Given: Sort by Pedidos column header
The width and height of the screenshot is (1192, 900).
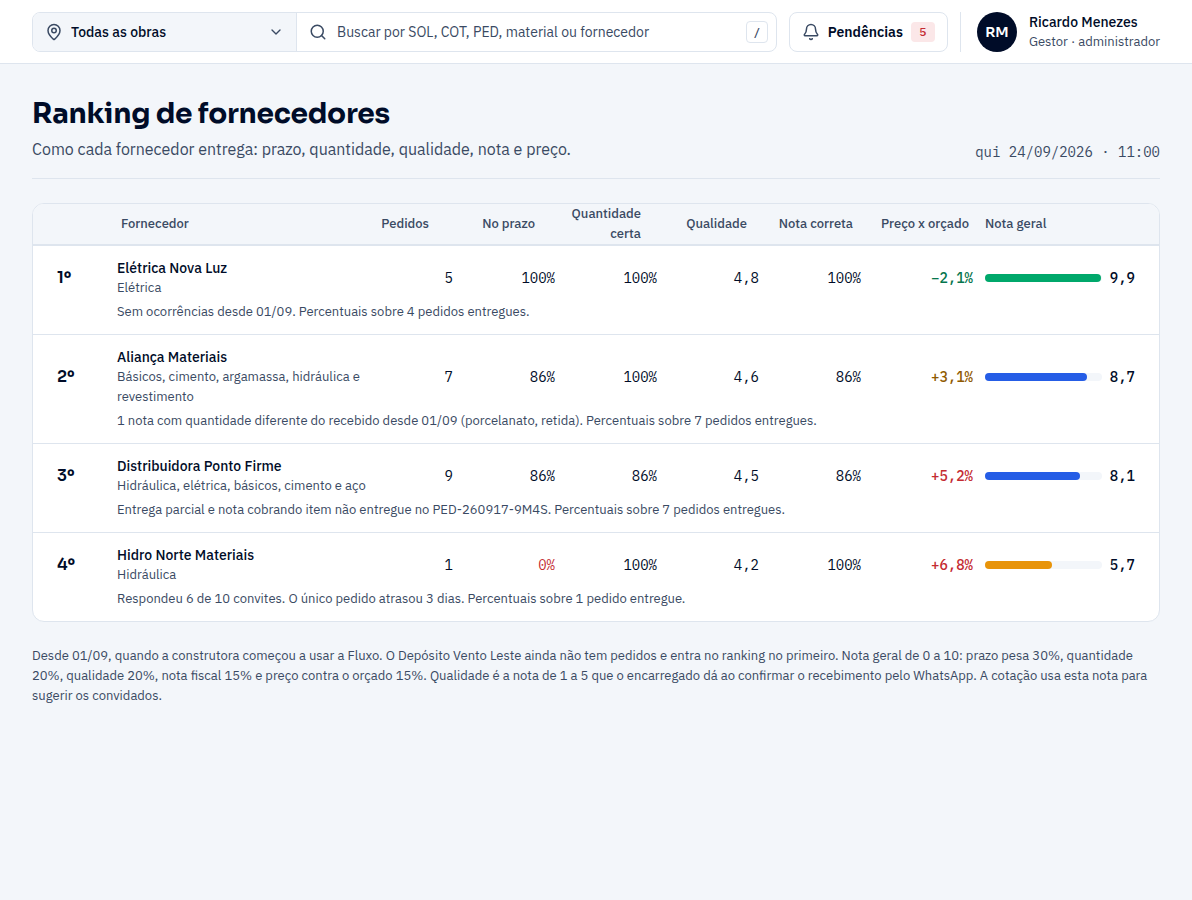Looking at the screenshot, I should click(404, 223).
